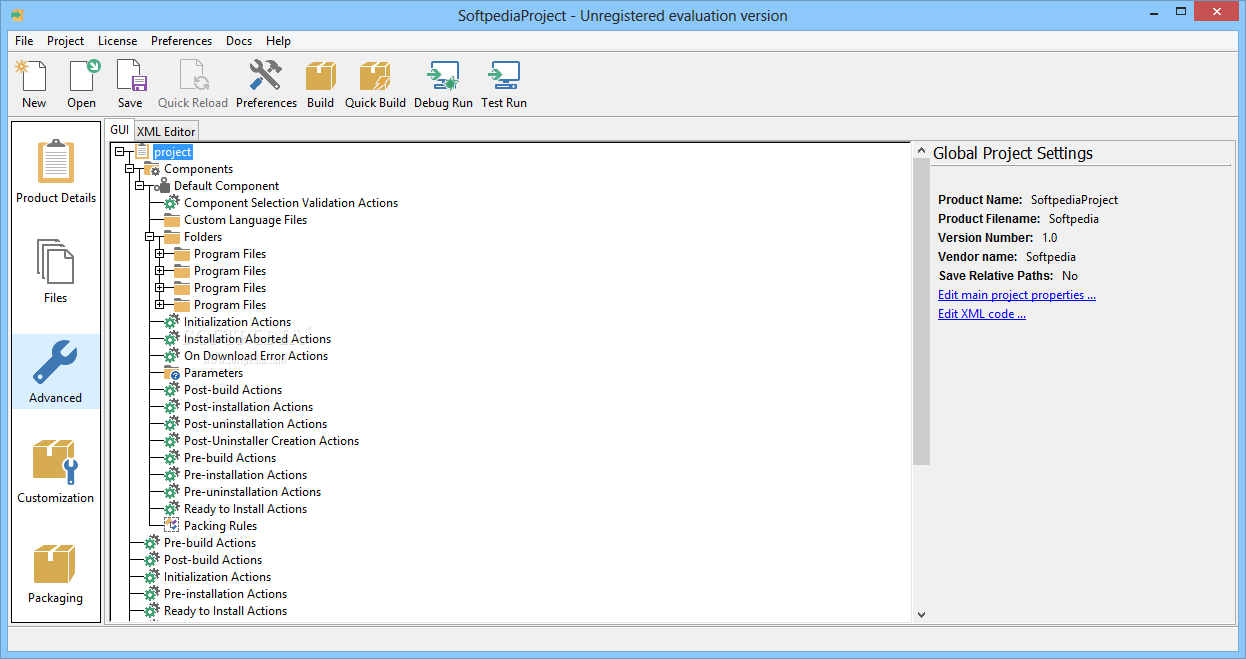Select project-level 'Ready to Install Actions' node
This screenshot has height=659, width=1246.
point(225,611)
